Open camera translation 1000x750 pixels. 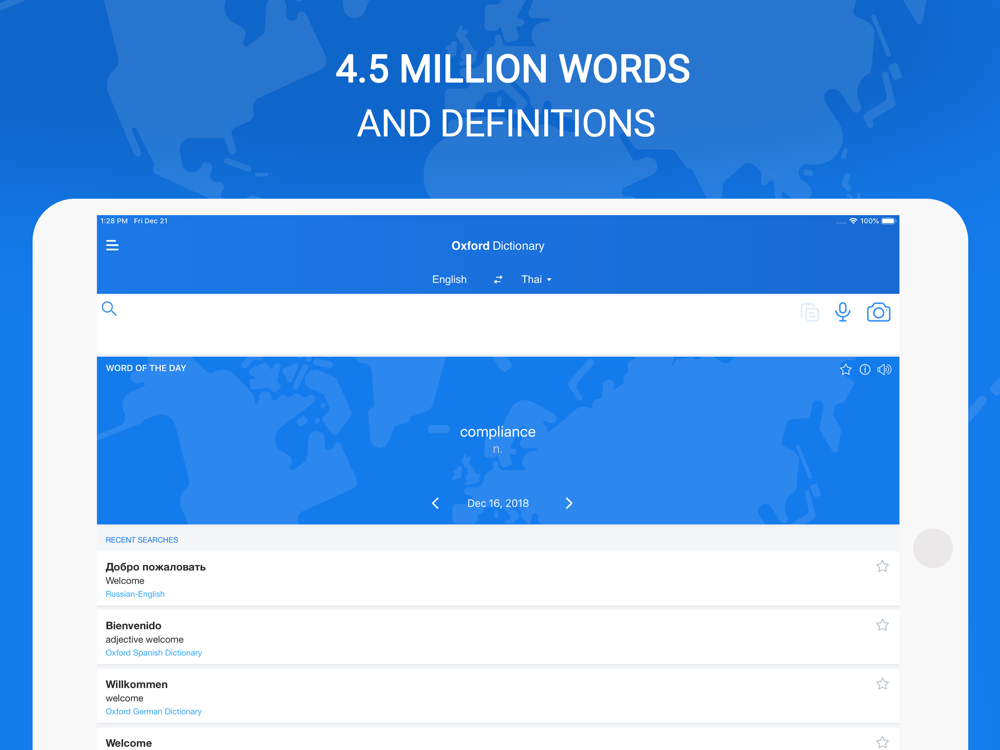(x=878, y=312)
